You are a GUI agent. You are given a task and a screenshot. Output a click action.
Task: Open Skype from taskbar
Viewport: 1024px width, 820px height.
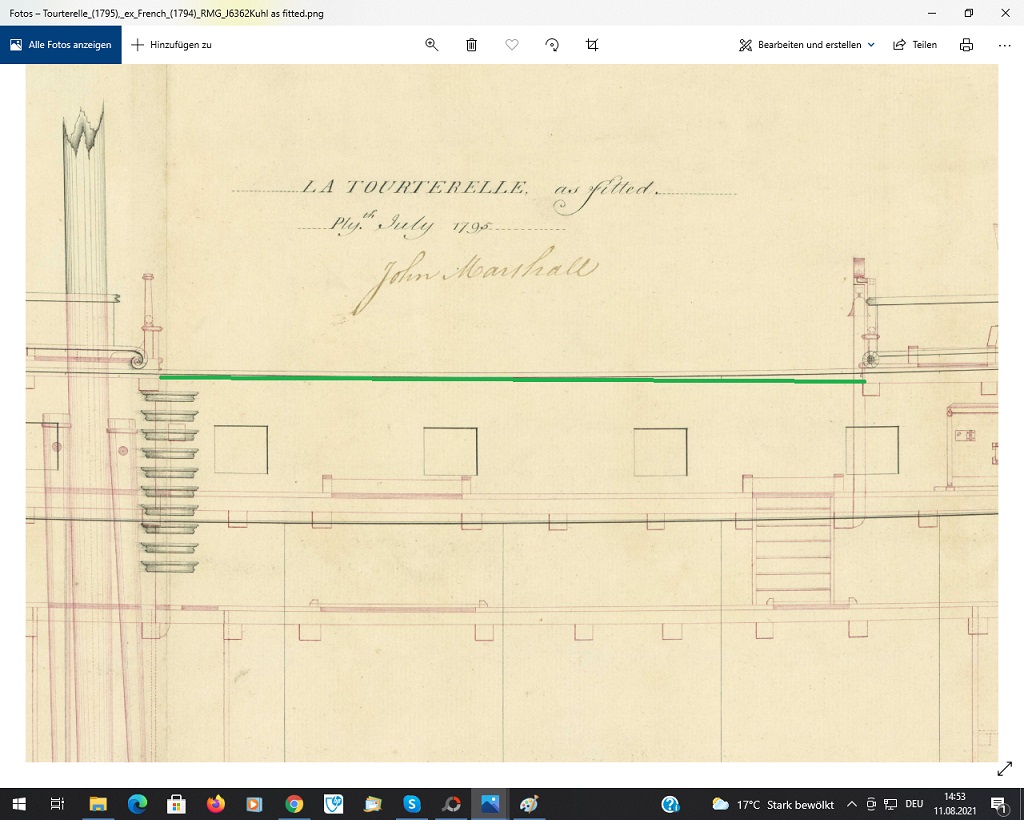411,804
